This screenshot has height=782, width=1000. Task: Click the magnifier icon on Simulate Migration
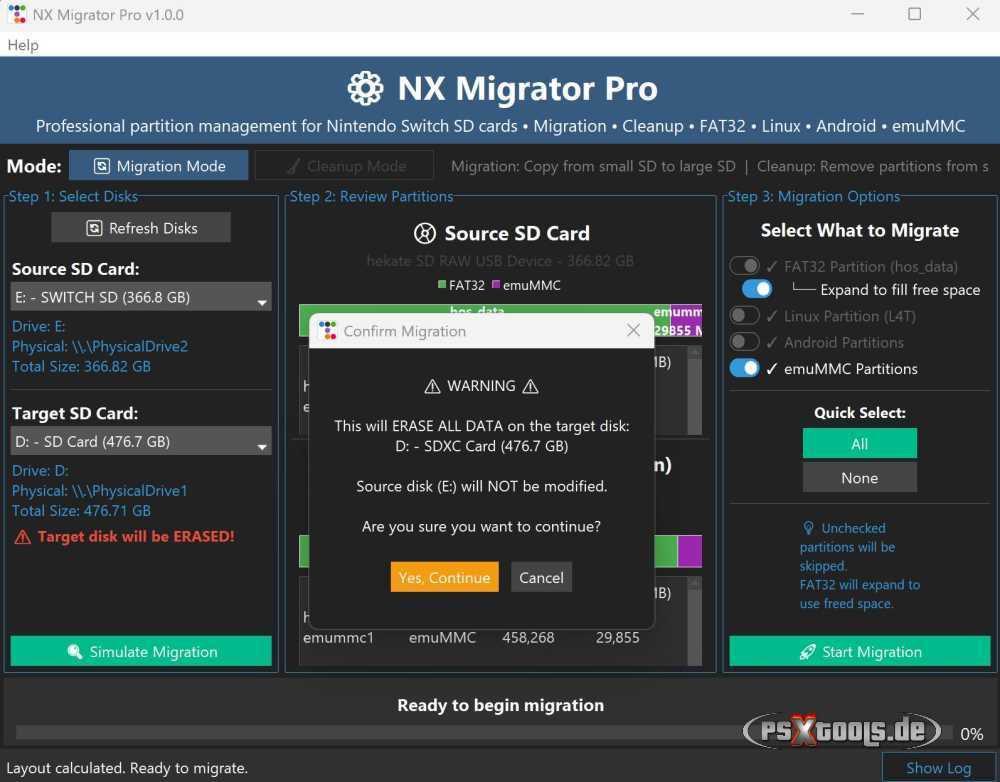[x=73, y=651]
